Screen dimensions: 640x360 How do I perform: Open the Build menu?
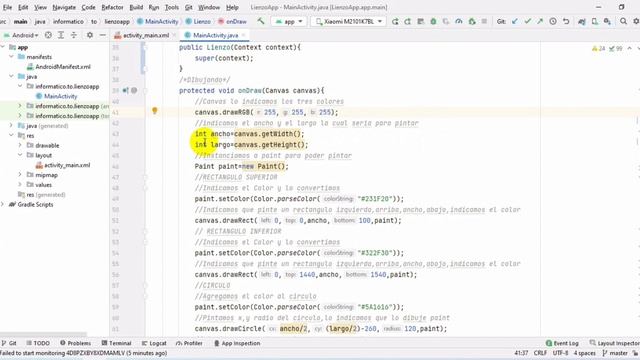coord(136,7)
